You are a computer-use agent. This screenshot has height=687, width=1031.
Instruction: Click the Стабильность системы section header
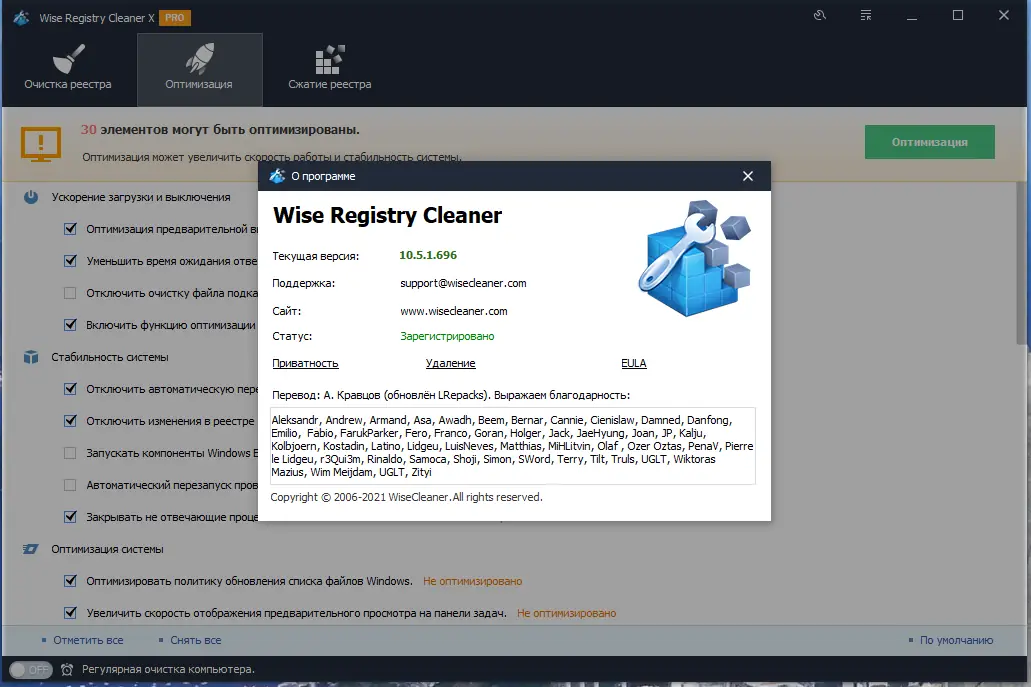(x=110, y=357)
